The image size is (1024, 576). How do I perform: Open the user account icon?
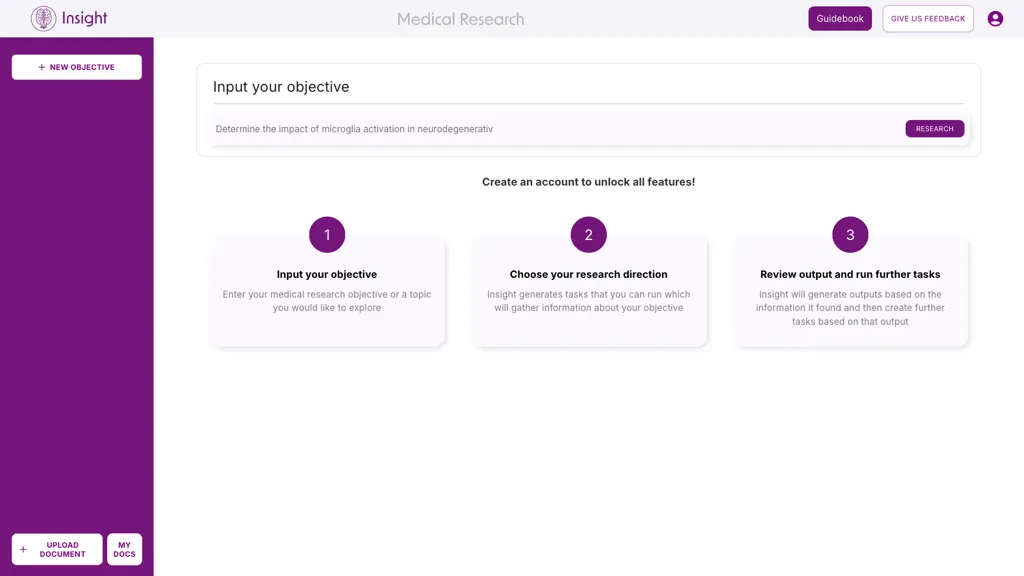pos(995,18)
